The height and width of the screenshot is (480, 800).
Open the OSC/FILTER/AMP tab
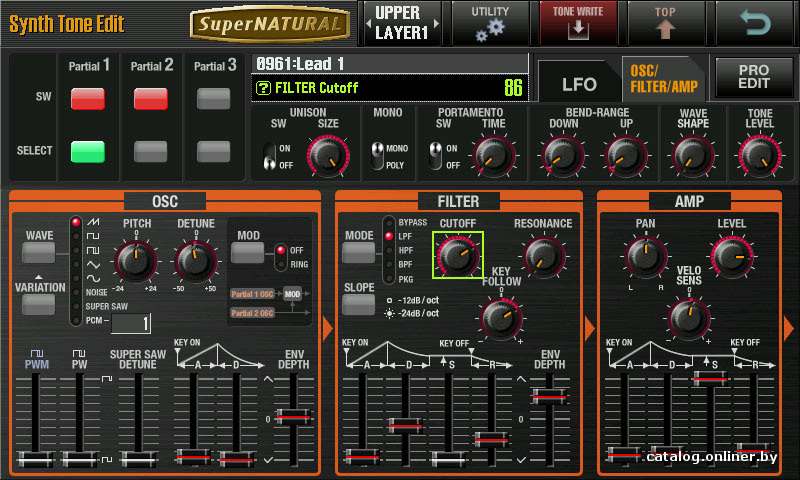[663, 79]
